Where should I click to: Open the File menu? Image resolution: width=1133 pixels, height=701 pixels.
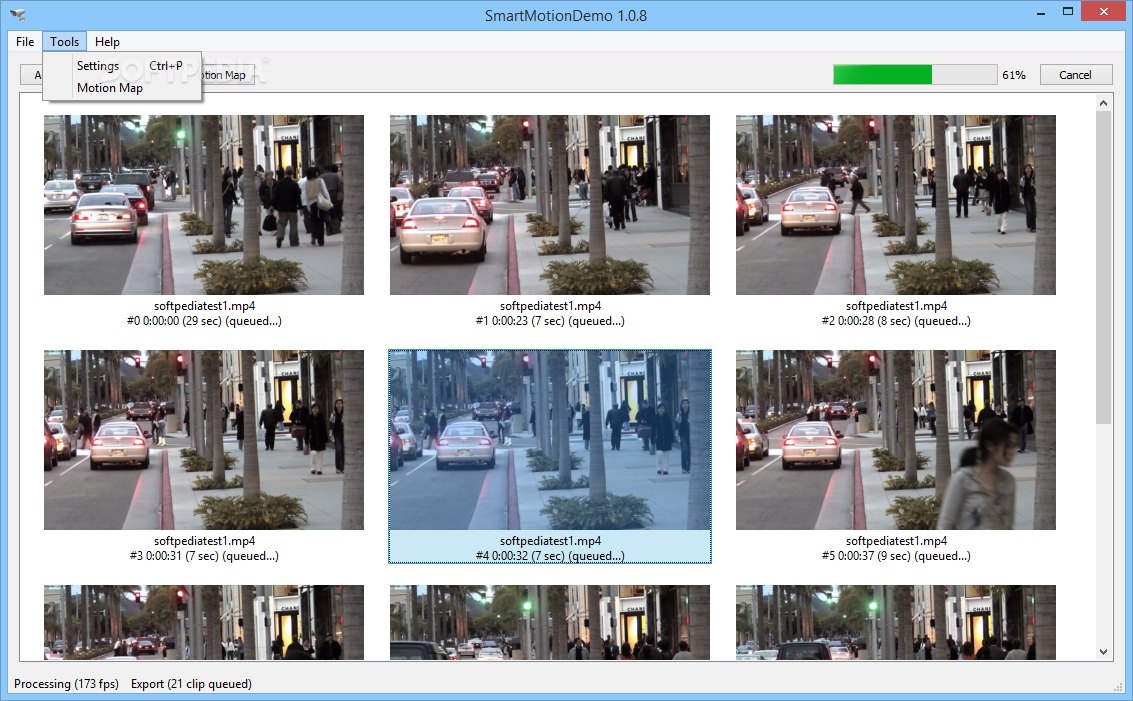coord(25,42)
